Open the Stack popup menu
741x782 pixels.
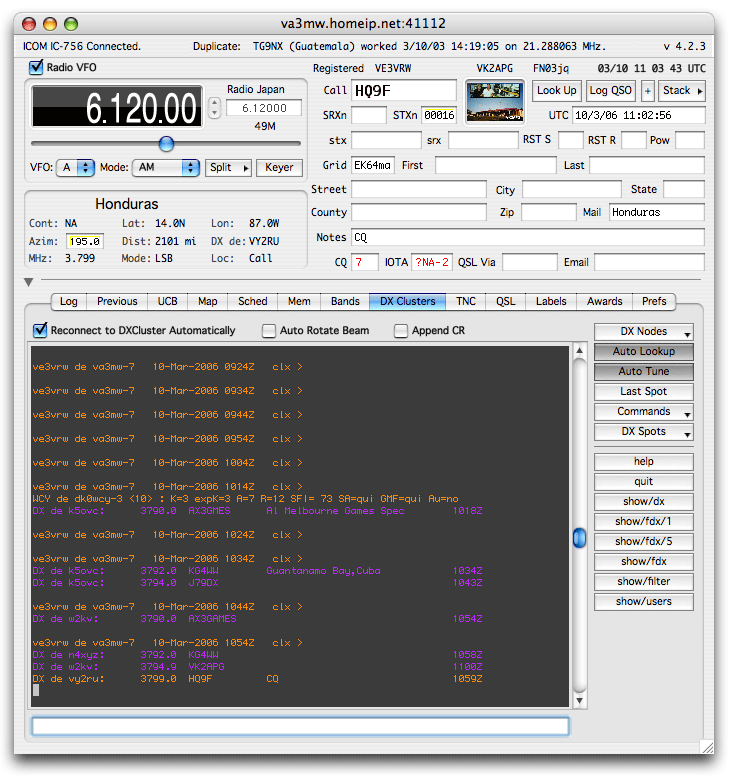pos(682,91)
